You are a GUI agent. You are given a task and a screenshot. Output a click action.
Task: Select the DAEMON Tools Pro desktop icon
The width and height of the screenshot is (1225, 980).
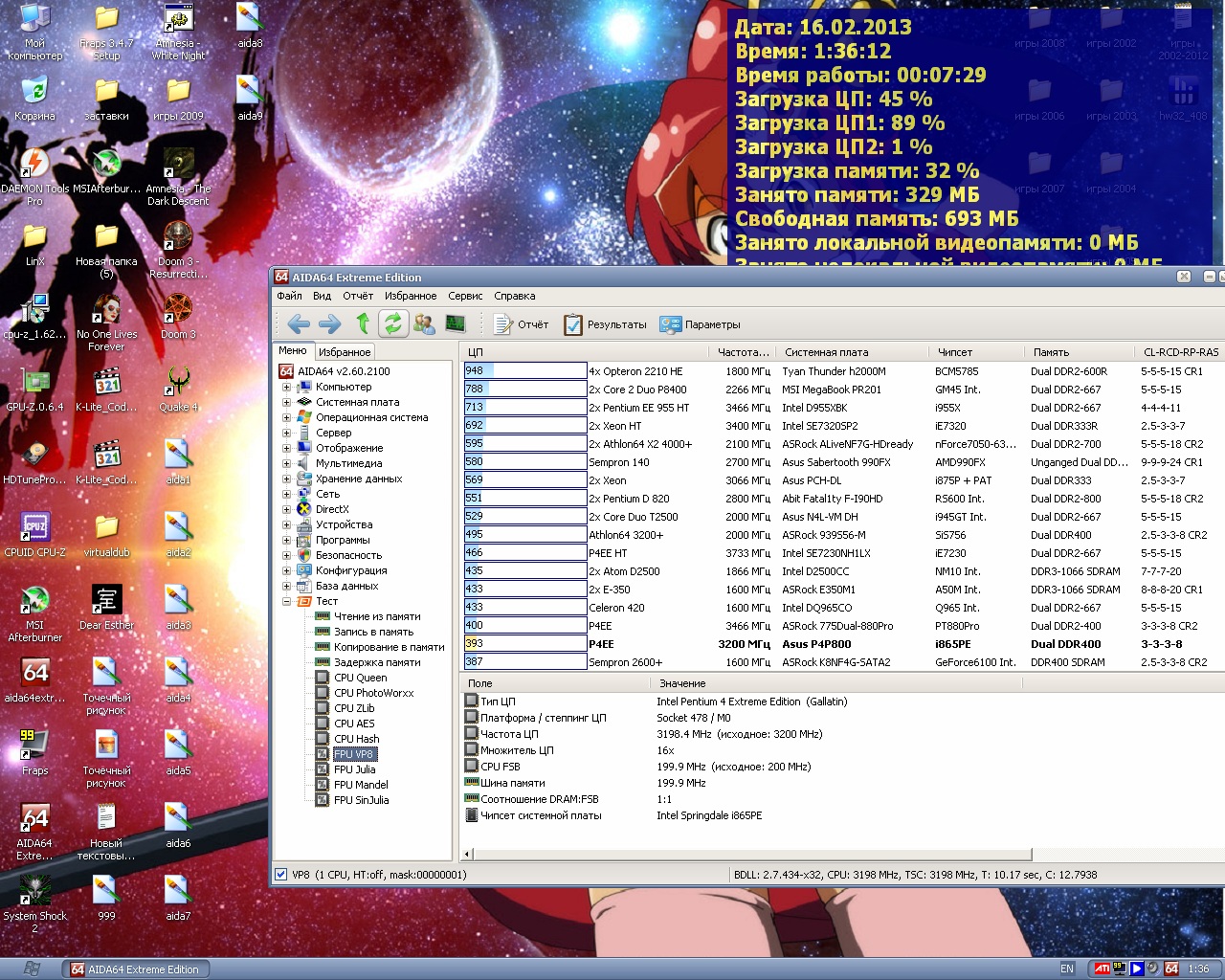pos(34,178)
